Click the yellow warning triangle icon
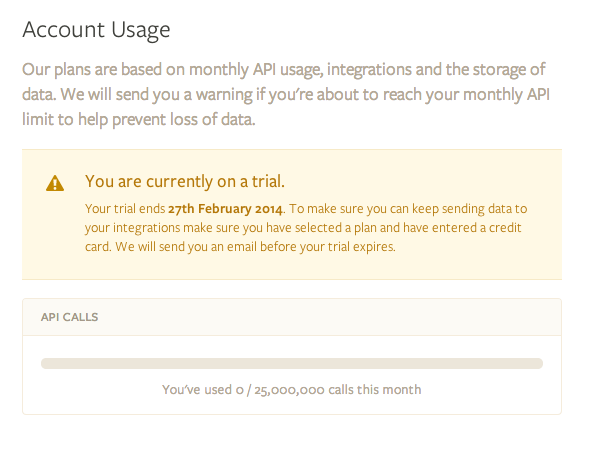 [55, 183]
